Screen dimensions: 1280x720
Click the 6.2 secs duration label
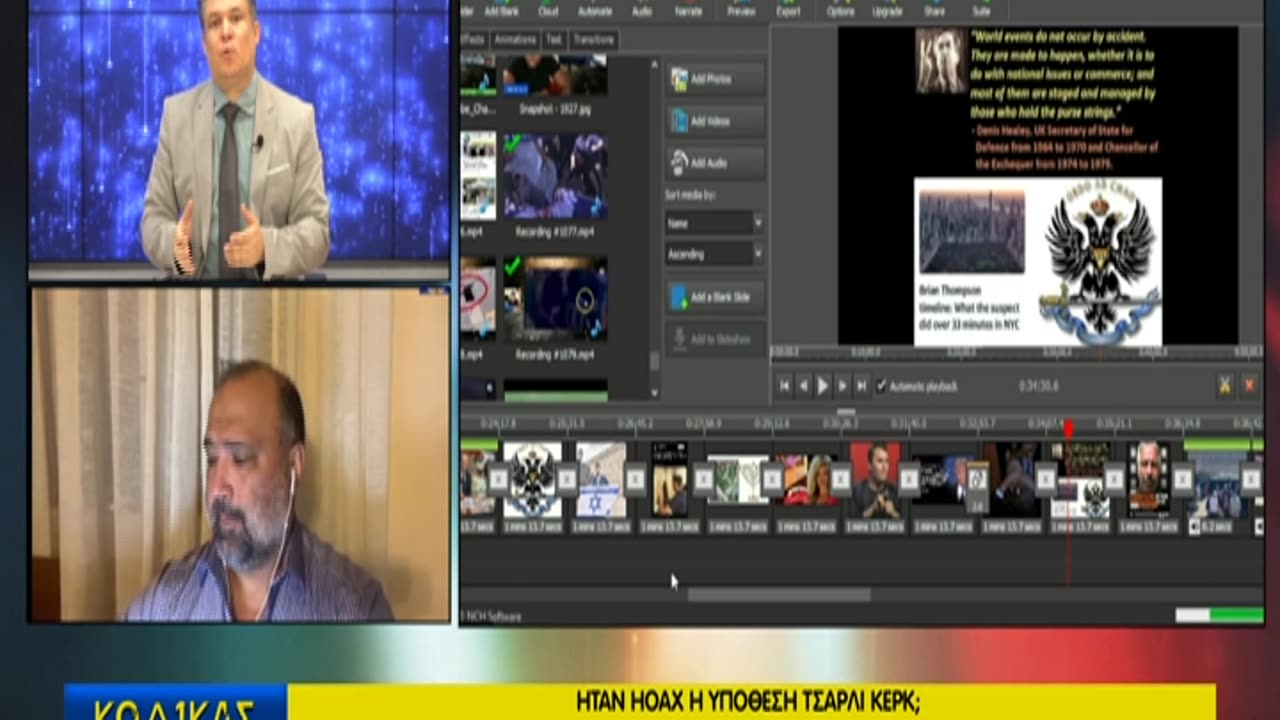point(1217,526)
